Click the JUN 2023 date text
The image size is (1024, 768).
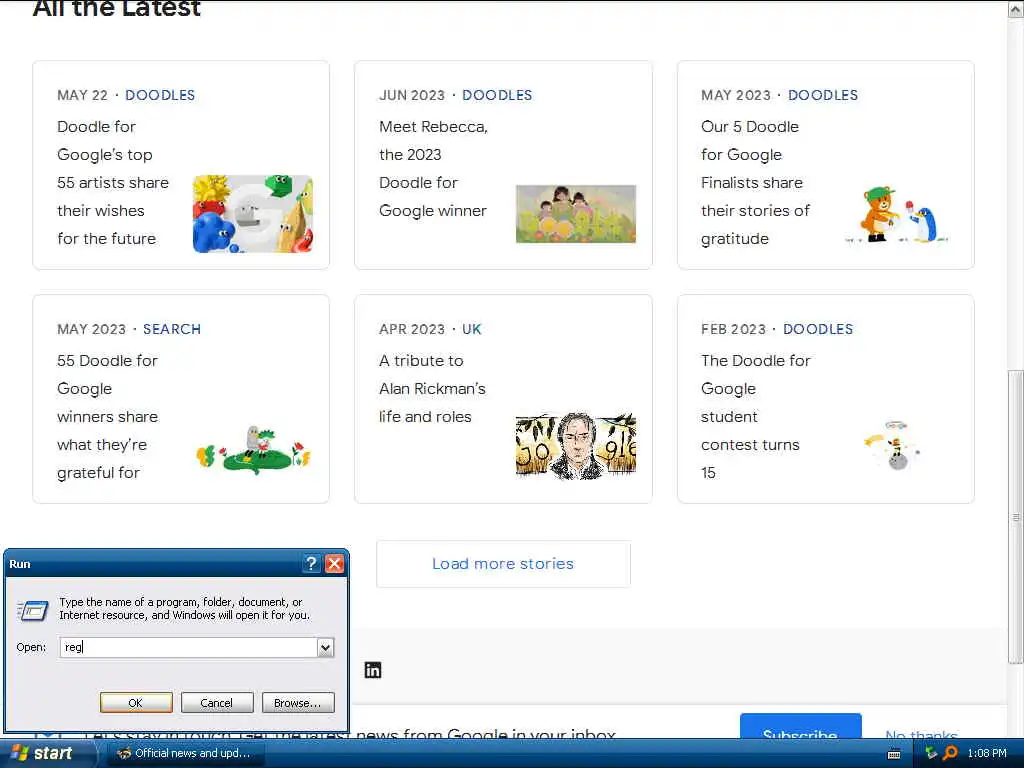[x=412, y=95]
